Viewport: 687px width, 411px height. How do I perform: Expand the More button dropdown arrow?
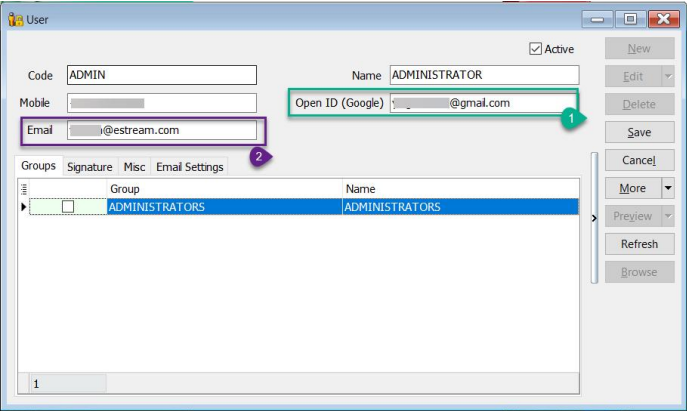[667, 188]
